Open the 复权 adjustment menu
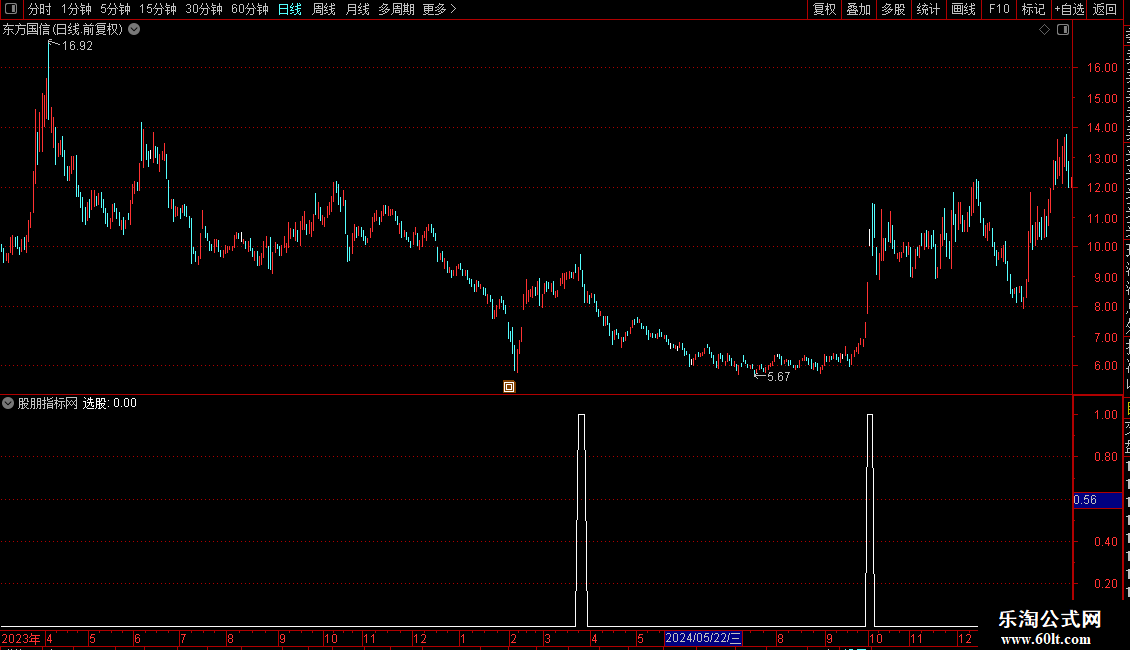 point(824,9)
